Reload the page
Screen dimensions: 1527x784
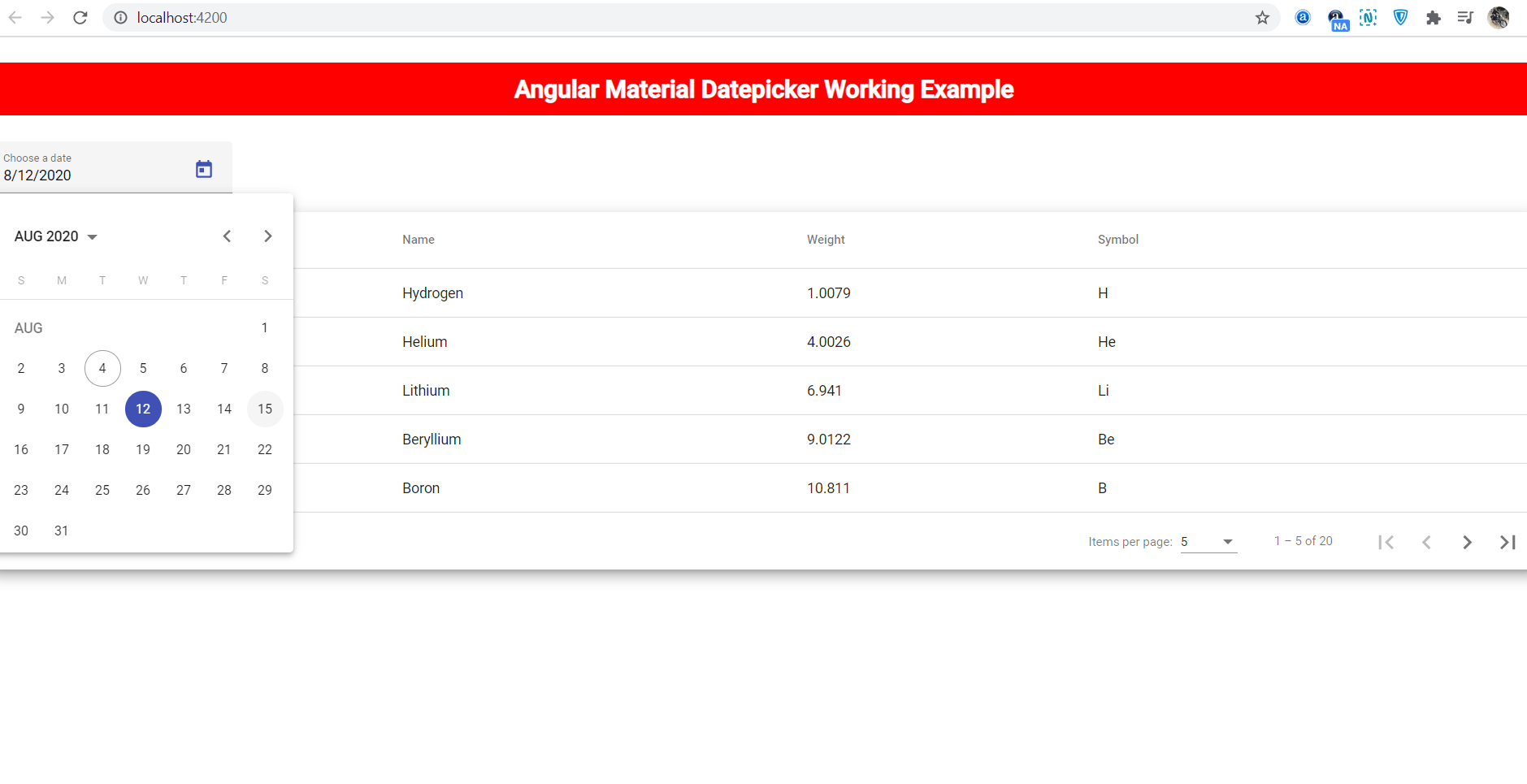click(80, 17)
